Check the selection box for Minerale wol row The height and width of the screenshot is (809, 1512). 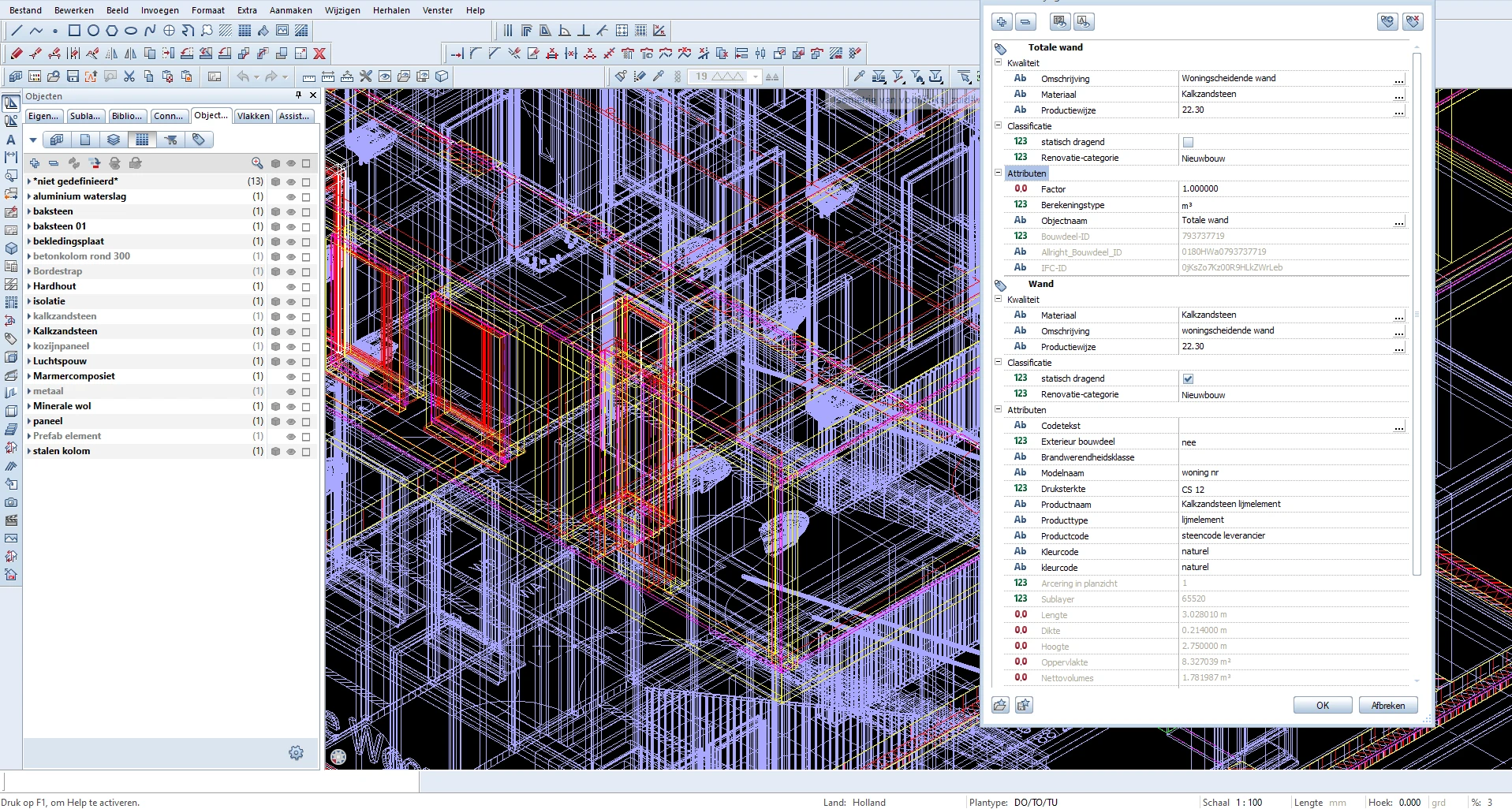[x=306, y=407]
